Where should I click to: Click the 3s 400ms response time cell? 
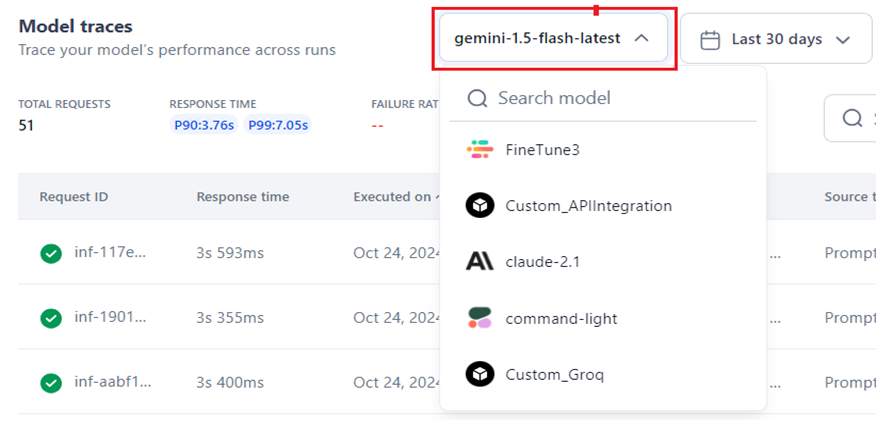pos(230,382)
